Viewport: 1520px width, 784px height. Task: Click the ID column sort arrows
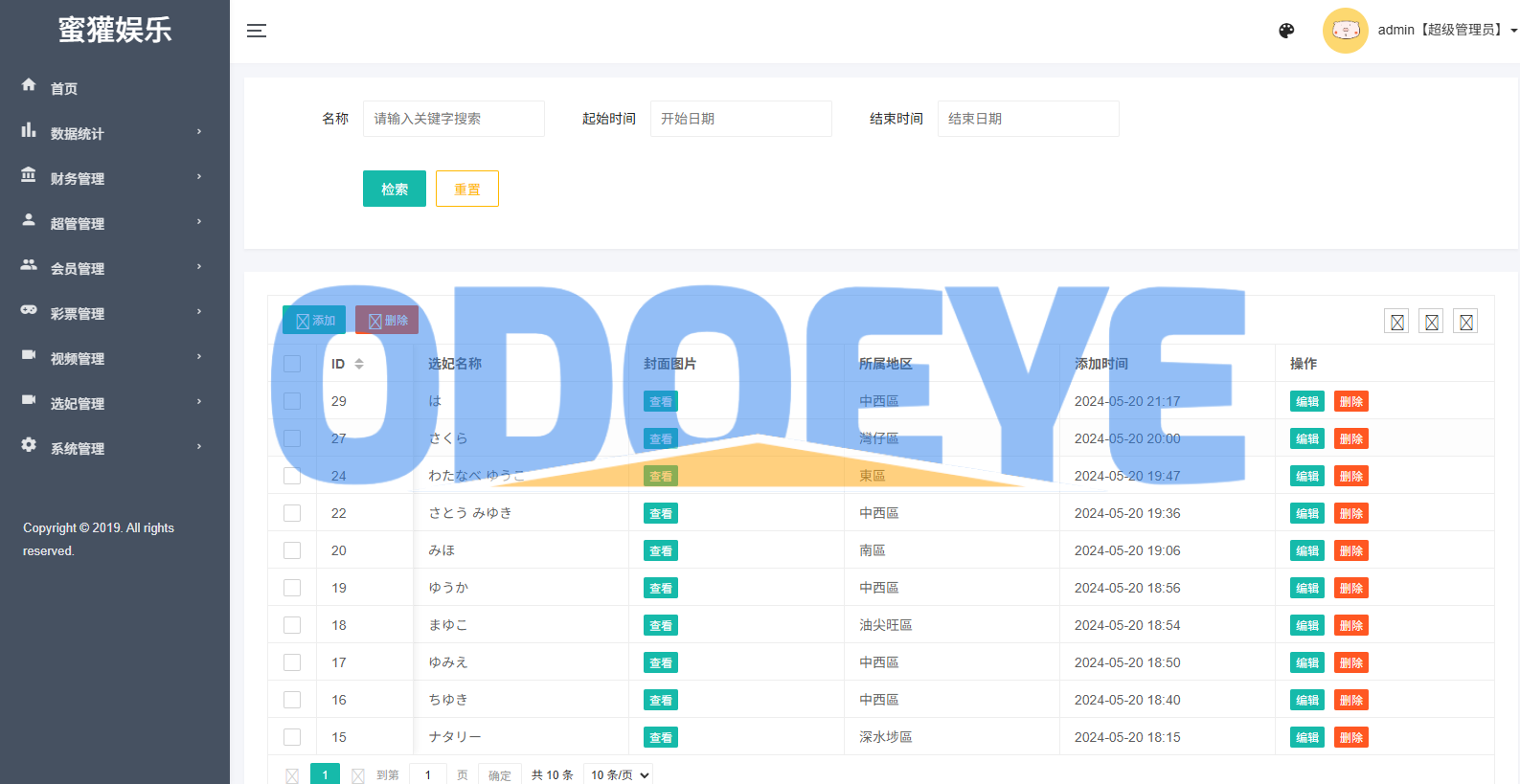[x=359, y=364]
